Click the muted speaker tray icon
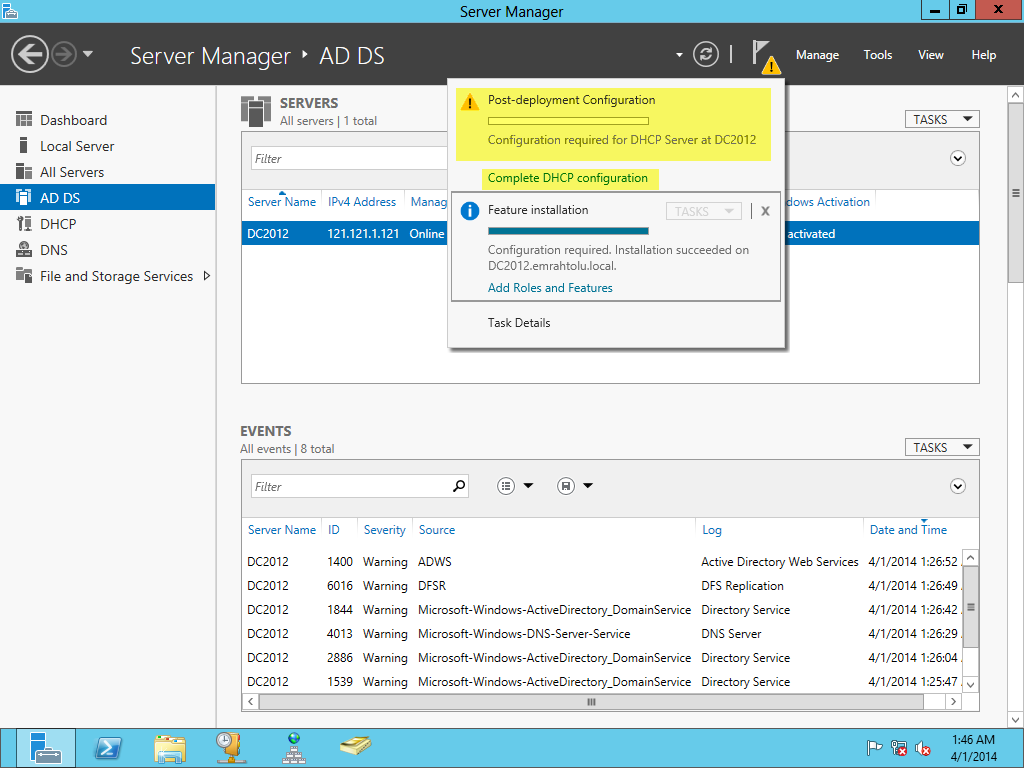Image resolution: width=1024 pixels, height=768 pixels. (x=922, y=748)
